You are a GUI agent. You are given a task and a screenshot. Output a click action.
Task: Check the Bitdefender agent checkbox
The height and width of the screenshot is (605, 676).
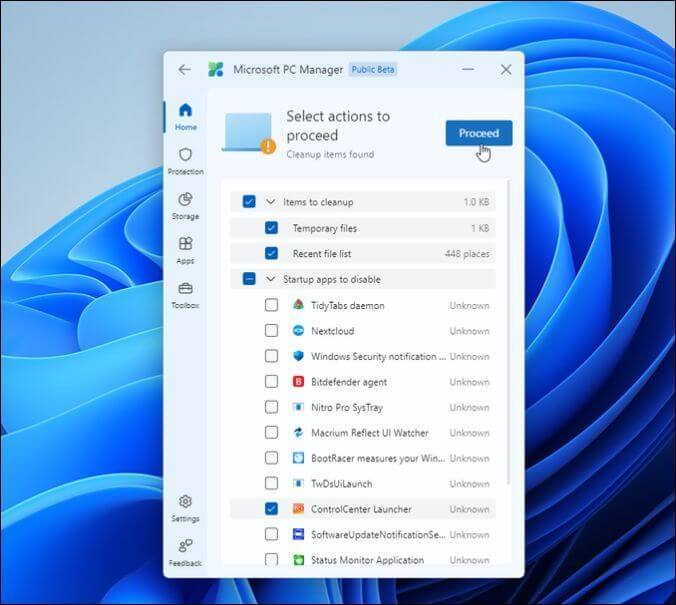[x=271, y=382]
